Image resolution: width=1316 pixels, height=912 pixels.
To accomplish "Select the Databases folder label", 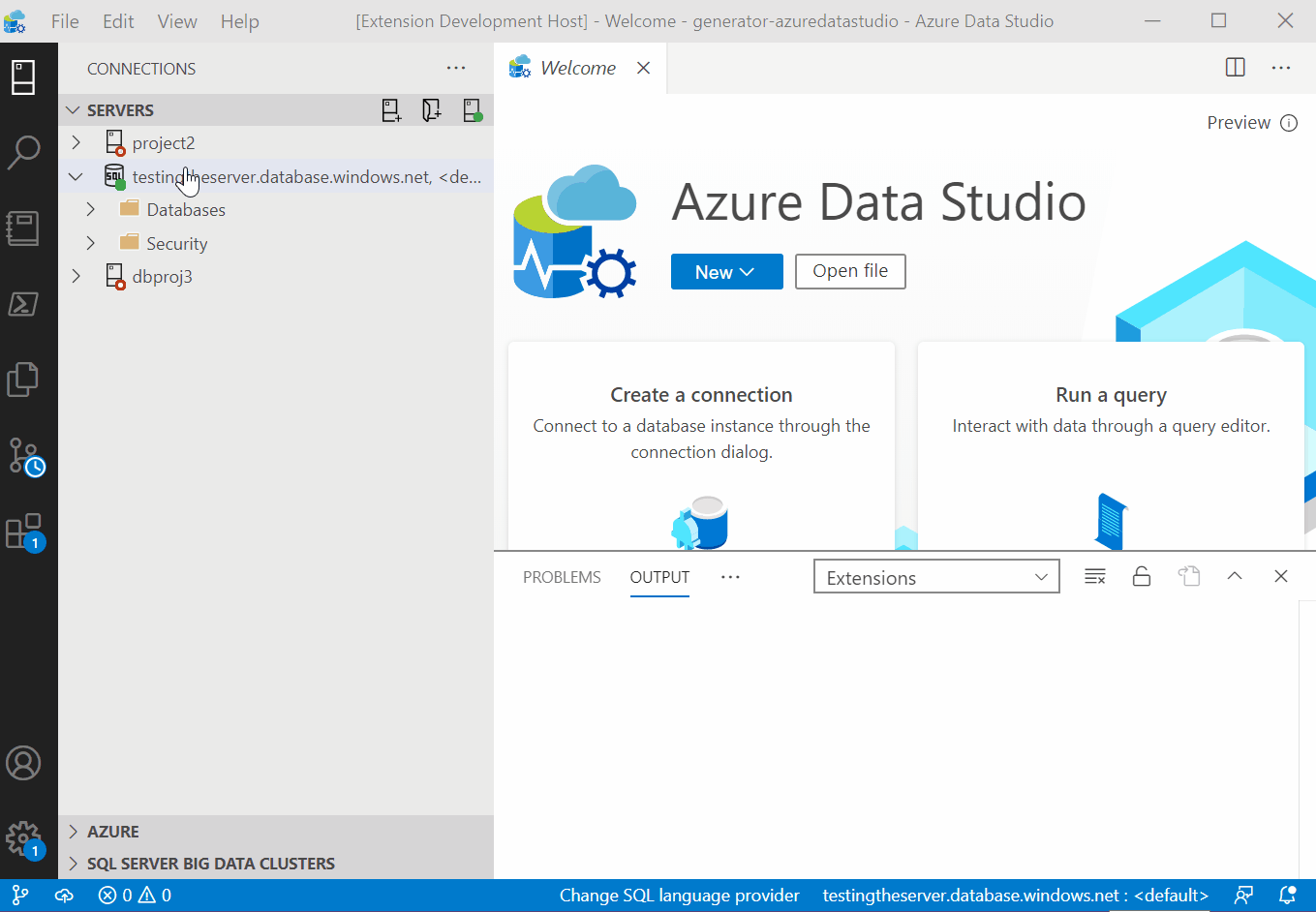I will coord(186,210).
